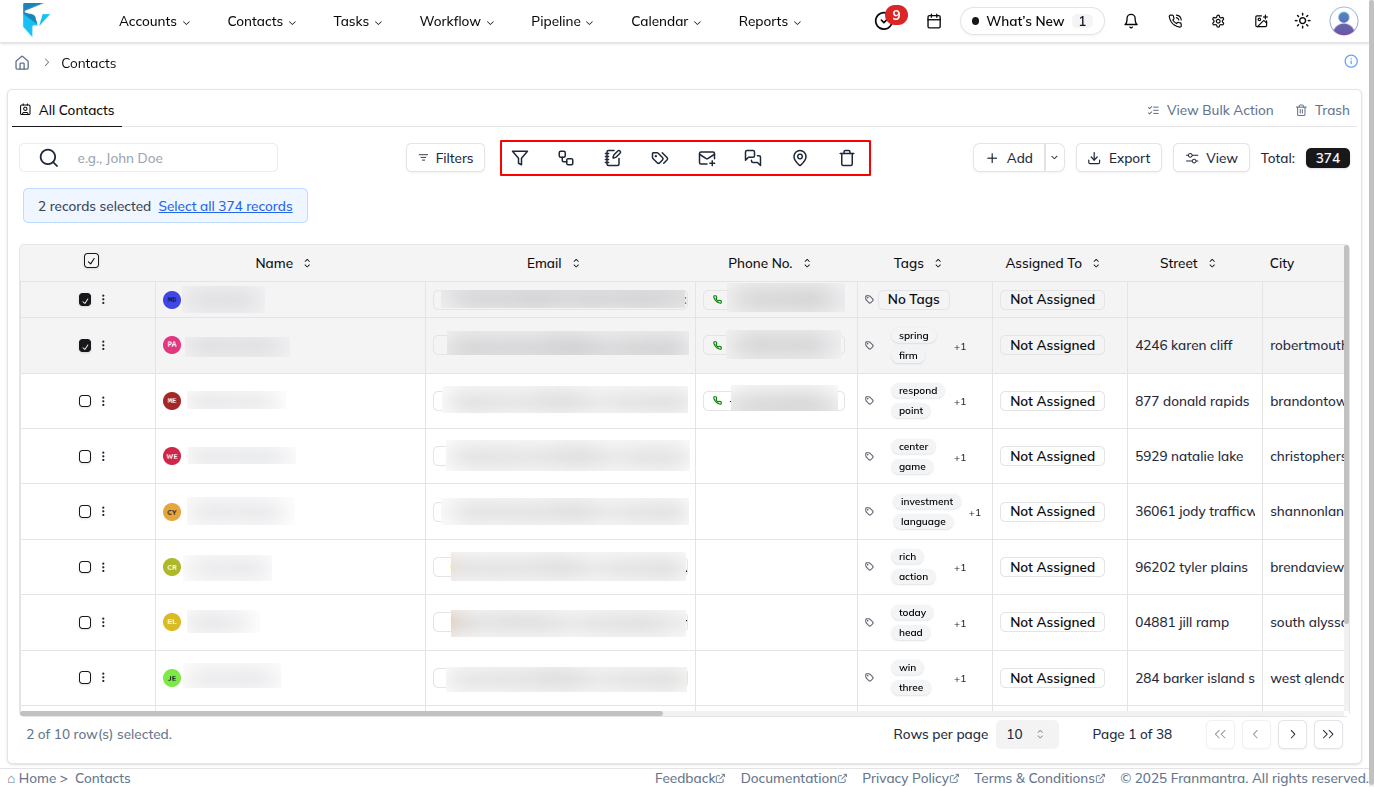1374x787 pixels.
Task: Check the checkbox for 96202 tyler plains row
Action: click(85, 567)
